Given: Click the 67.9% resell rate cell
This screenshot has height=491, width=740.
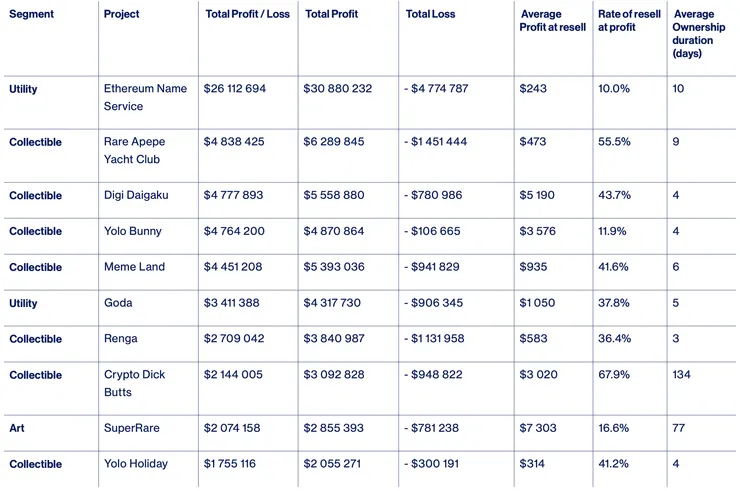Looking at the screenshot, I should (x=615, y=375).
